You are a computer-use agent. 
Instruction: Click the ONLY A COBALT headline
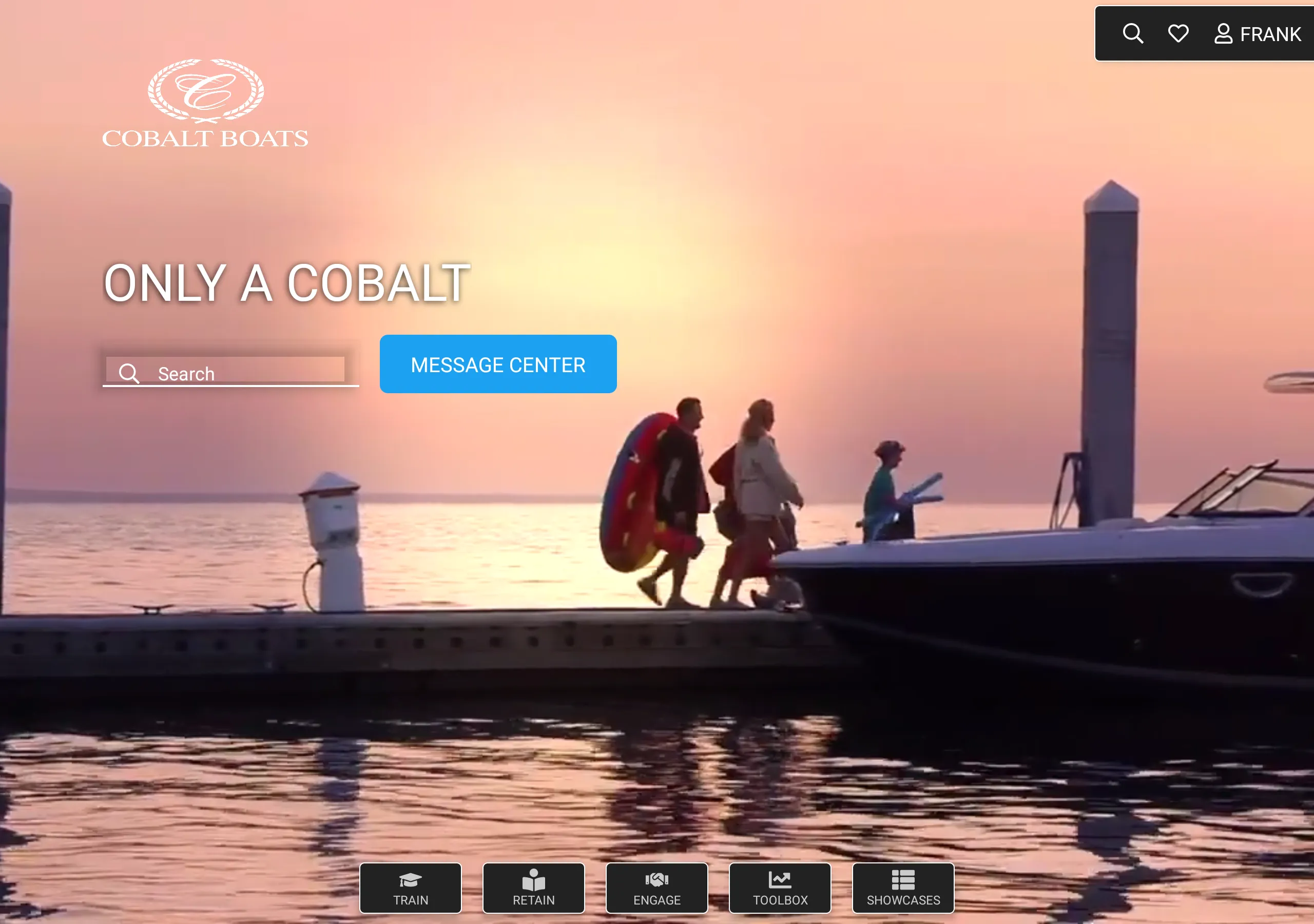pyautogui.click(x=287, y=283)
